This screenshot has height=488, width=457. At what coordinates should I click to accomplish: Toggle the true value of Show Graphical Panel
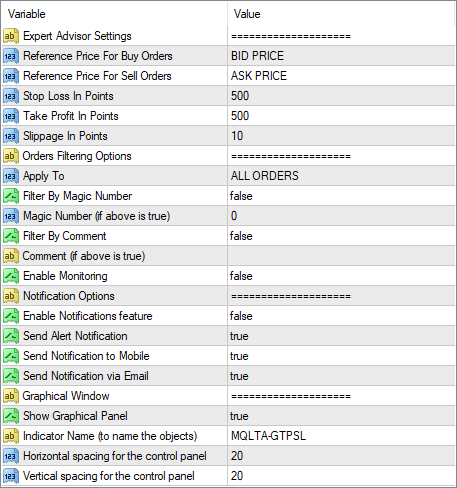341,416
